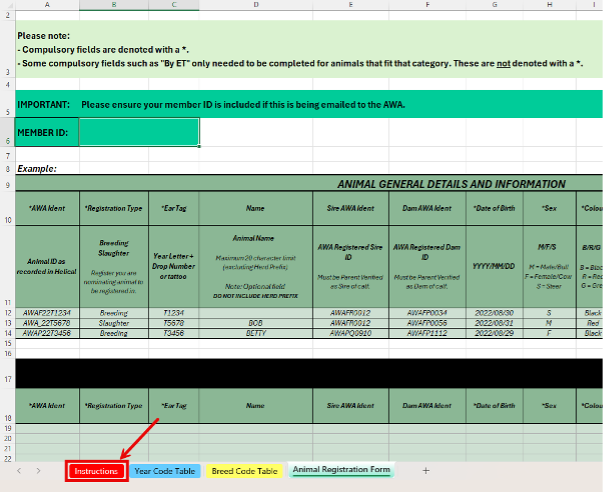Click the 'Sire AWA Ident' header in row 10
The height and width of the screenshot is (492, 604).
pyautogui.click(x=351, y=208)
